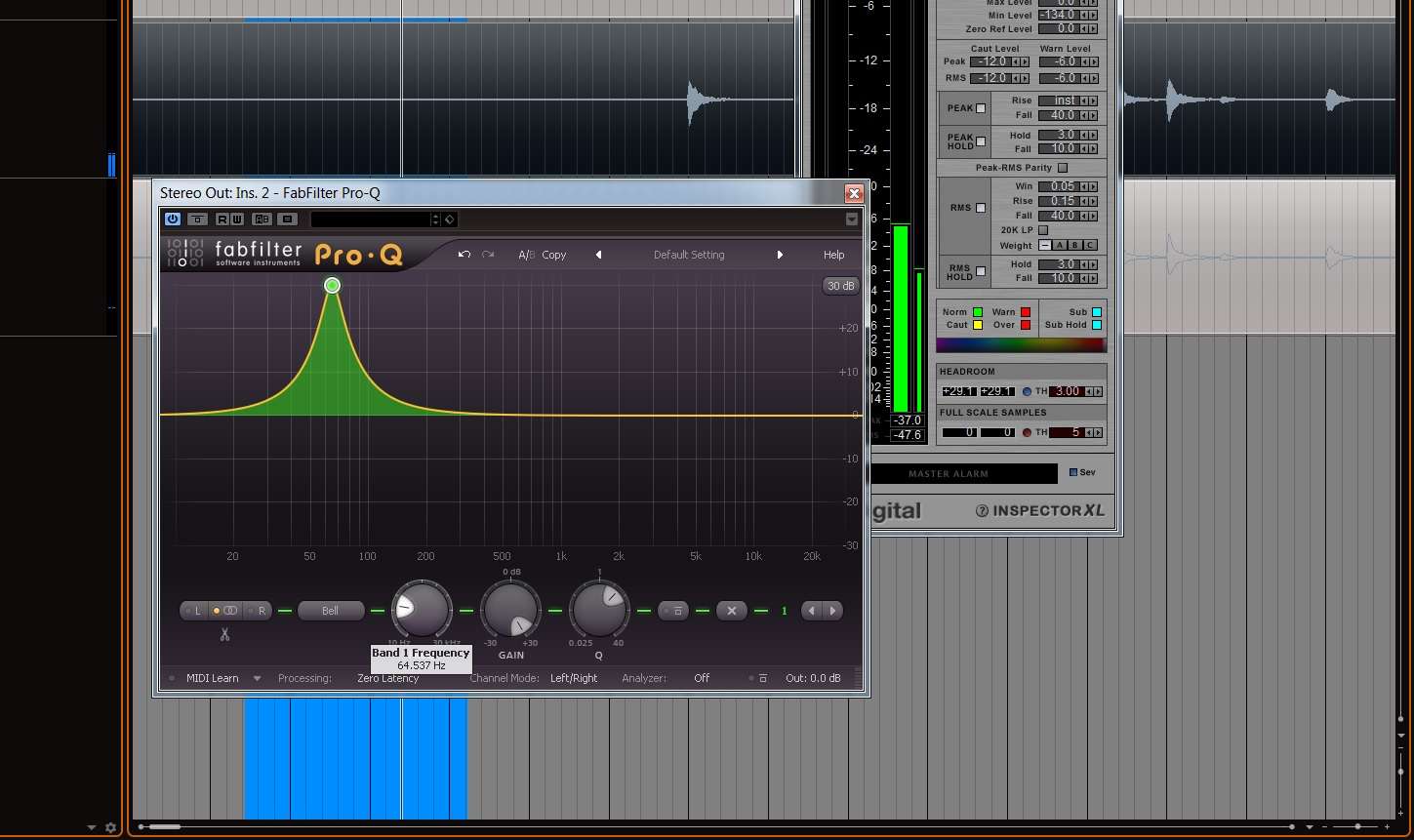The width and height of the screenshot is (1414, 840).
Task: Click the Write automation W button
Action: [x=236, y=220]
